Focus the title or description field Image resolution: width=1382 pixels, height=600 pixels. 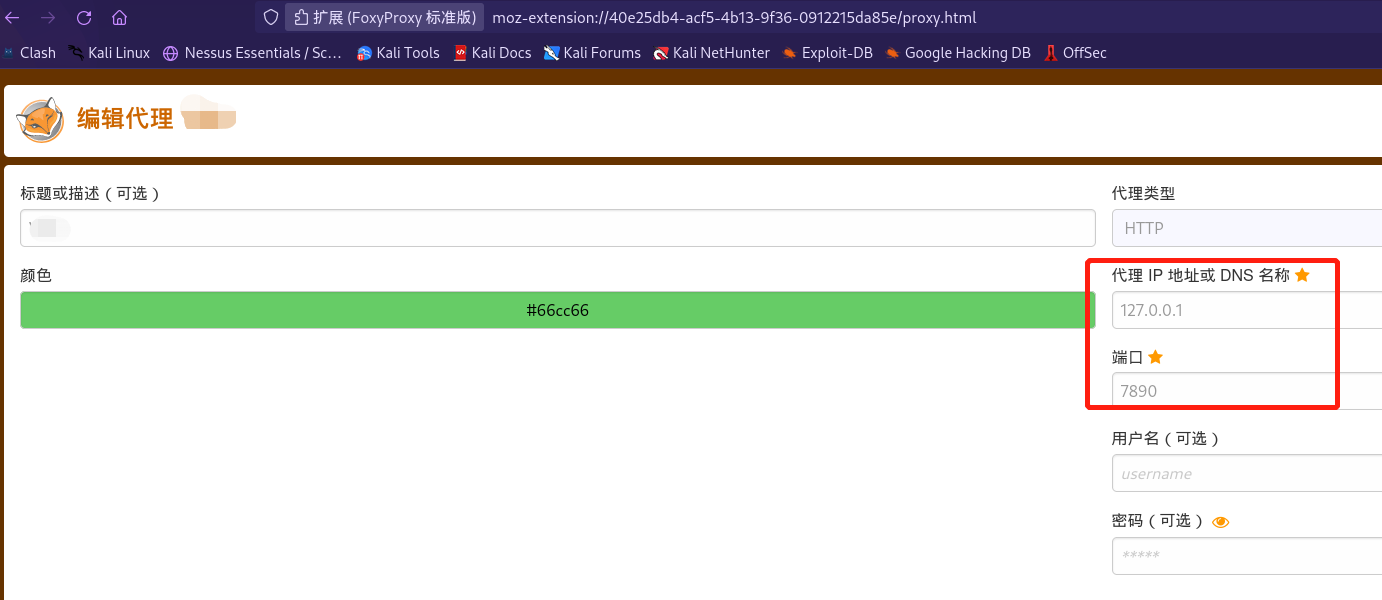click(x=557, y=228)
